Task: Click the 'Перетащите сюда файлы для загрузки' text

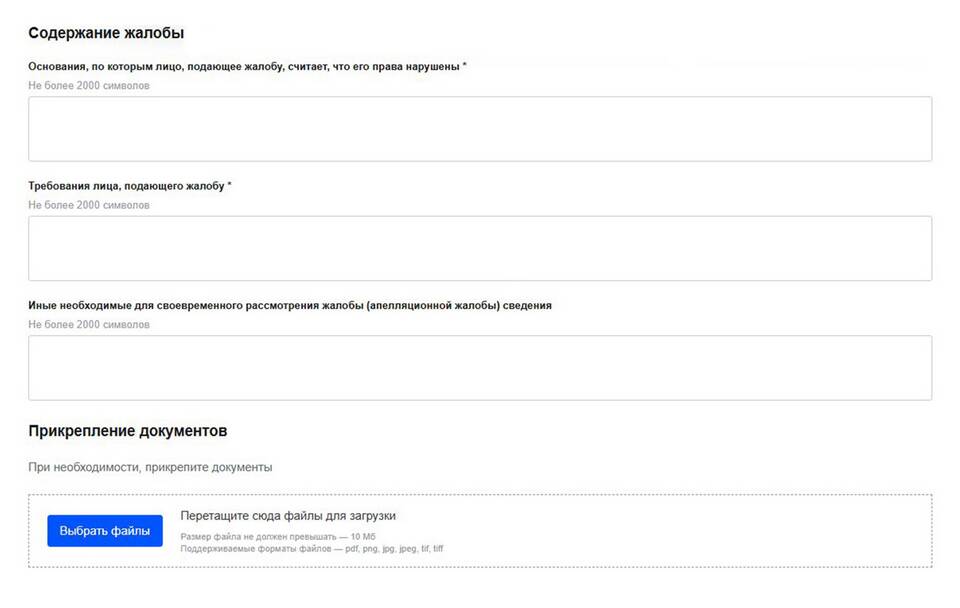Action: [x=288, y=516]
